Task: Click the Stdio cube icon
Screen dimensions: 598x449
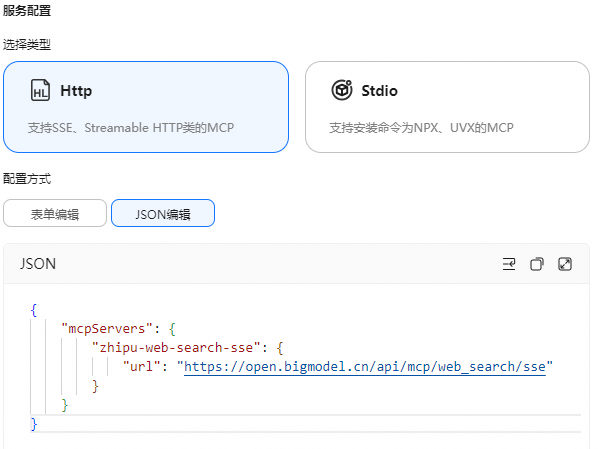Action: [x=342, y=90]
